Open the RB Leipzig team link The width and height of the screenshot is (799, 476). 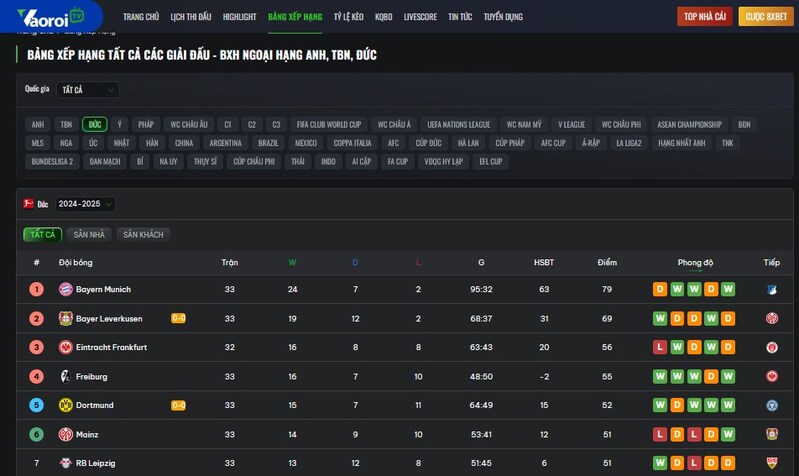[x=95, y=463]
